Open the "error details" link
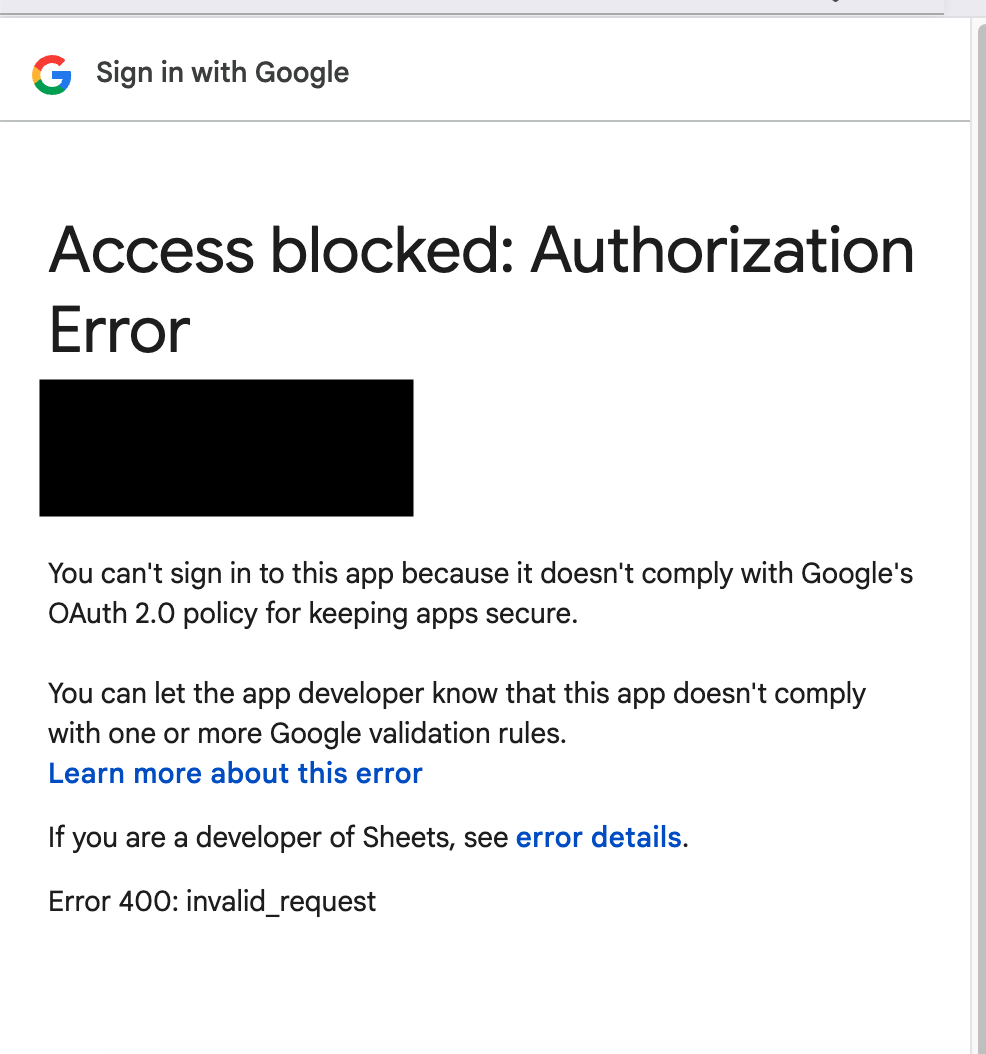The image size is (986, 1054). tap(598, 837)
